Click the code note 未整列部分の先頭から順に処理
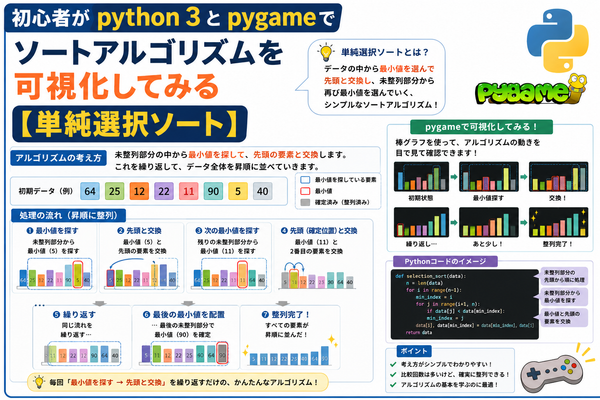Screen dimensions: 600x400 pos(564,276)
